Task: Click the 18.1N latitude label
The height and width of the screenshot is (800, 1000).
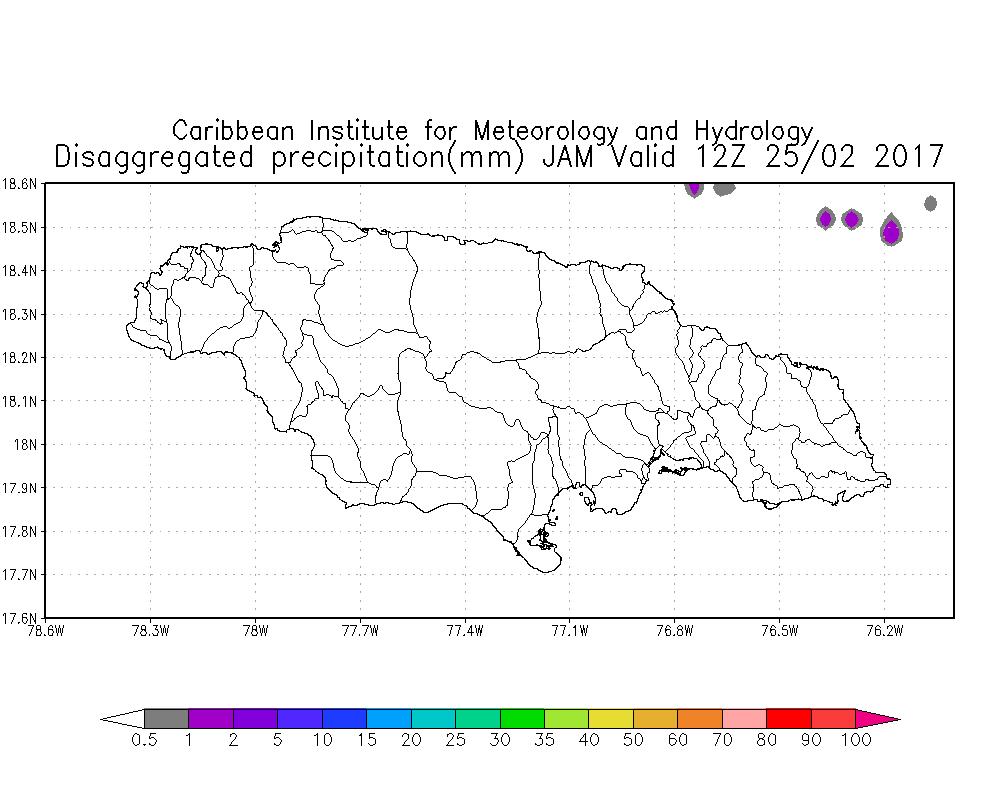Action: point(18,401)
